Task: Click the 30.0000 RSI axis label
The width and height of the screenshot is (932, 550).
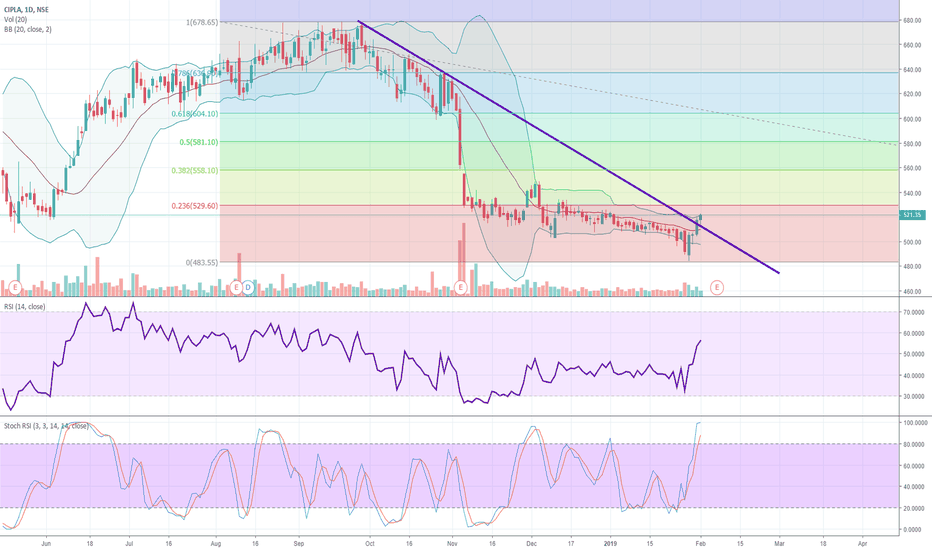Action: tap(914, 397)
